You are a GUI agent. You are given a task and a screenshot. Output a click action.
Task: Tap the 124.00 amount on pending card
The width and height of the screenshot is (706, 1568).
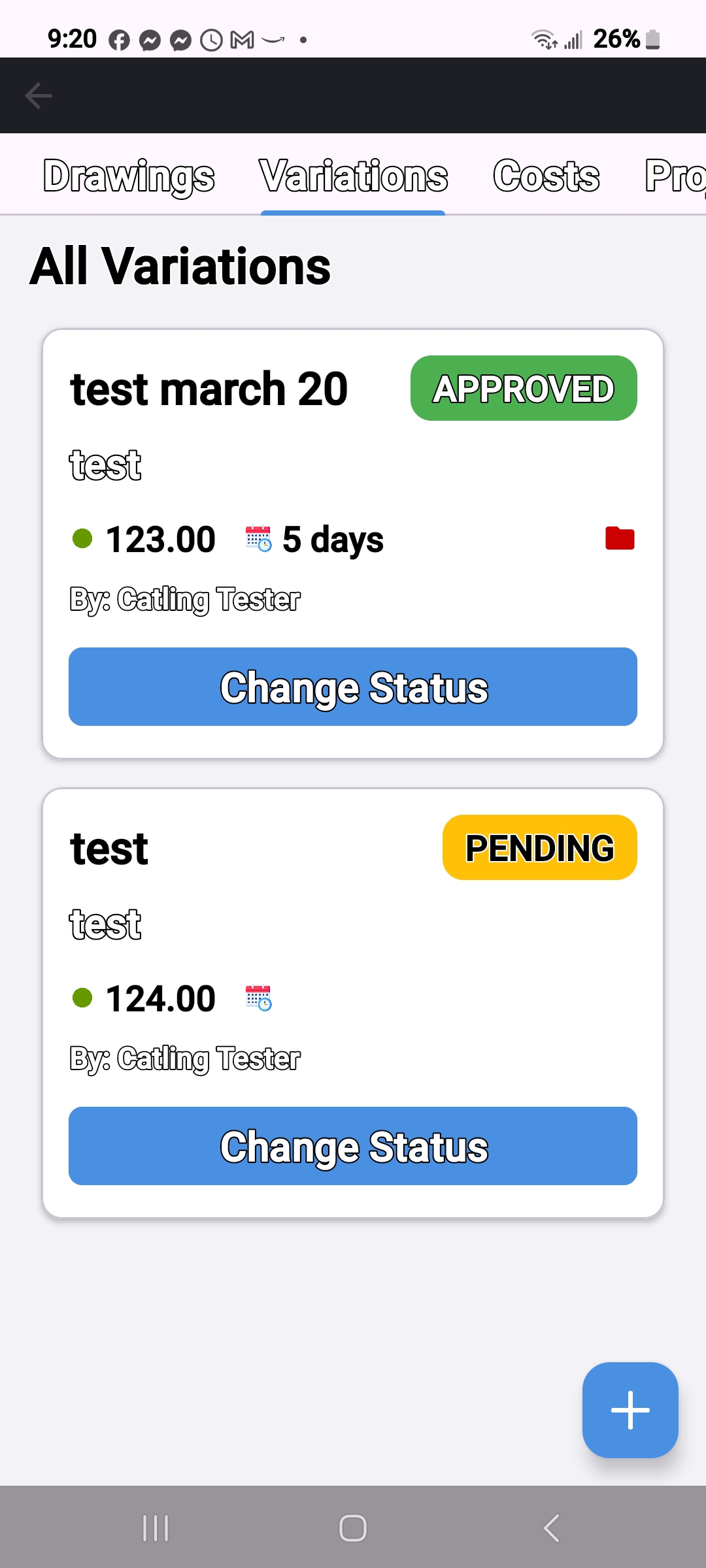[x=161, y=998]
